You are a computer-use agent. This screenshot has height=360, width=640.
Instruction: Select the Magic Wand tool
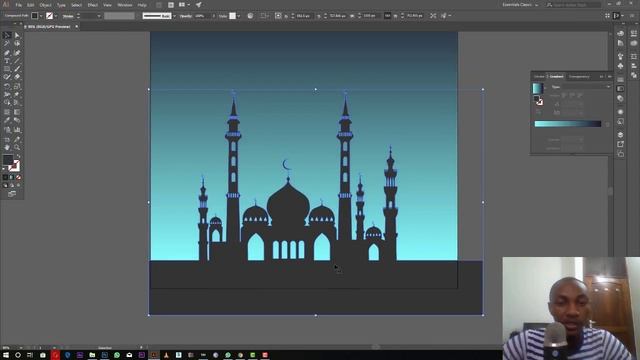point(7,44)
